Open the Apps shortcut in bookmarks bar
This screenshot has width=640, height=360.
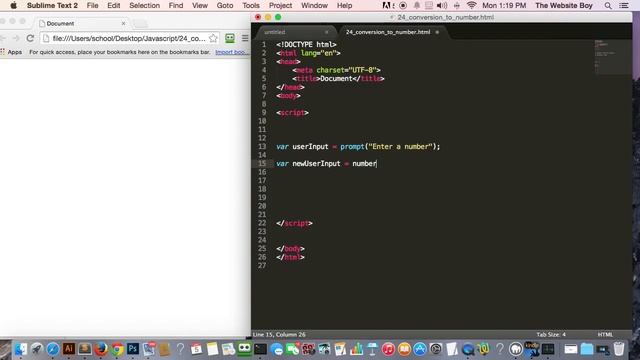(x=11, y=52)
